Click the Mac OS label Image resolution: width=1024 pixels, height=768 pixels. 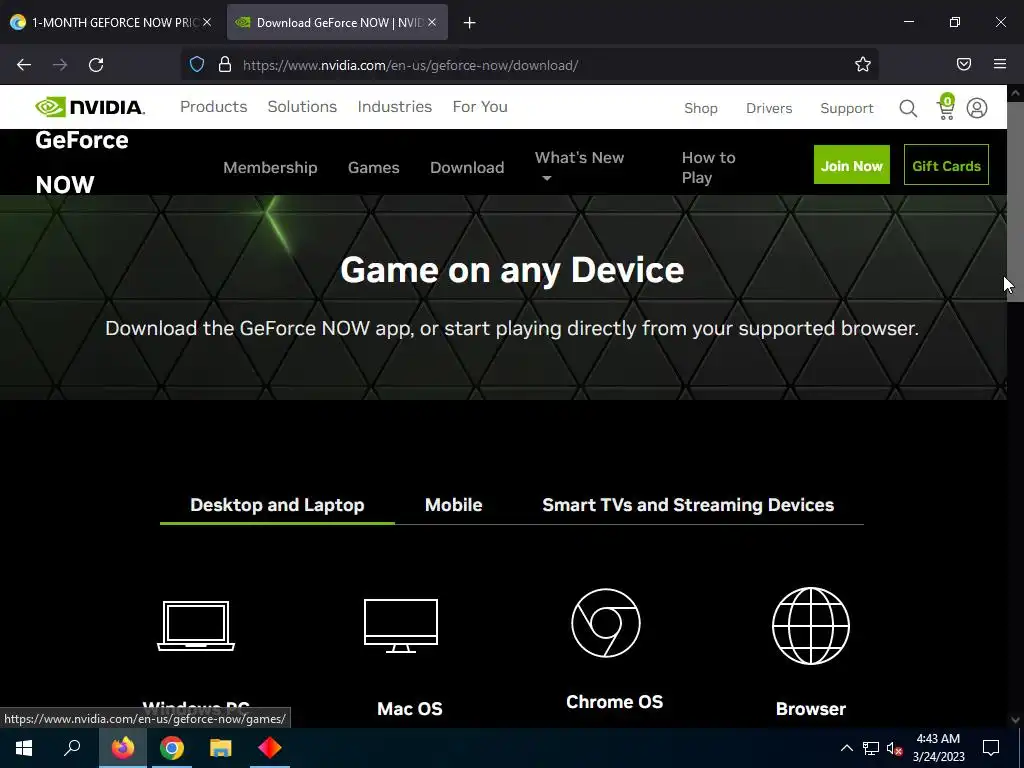(x=409, y=709)
